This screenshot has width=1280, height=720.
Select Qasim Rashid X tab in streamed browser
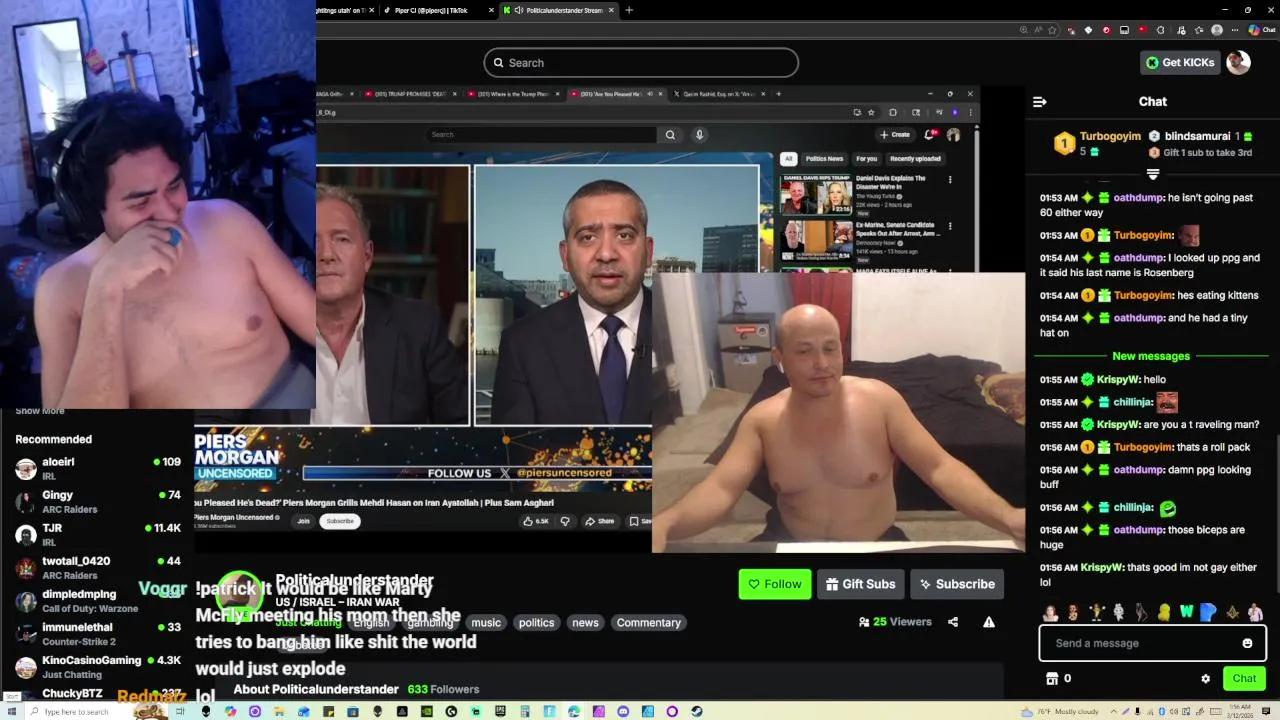pos(718,94)
